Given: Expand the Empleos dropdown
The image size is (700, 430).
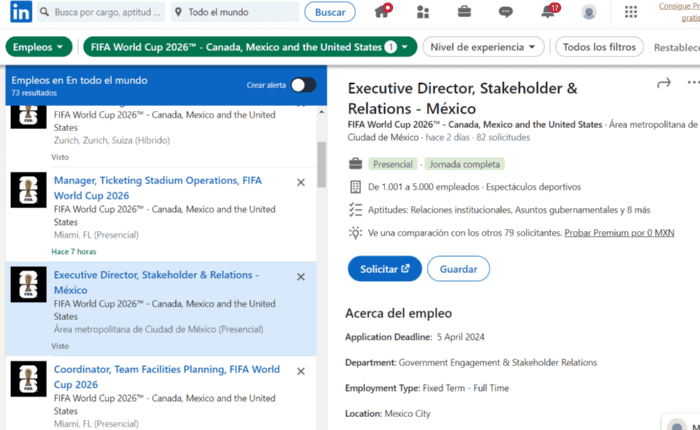Looking at the screenshot, I should [39, 47].
